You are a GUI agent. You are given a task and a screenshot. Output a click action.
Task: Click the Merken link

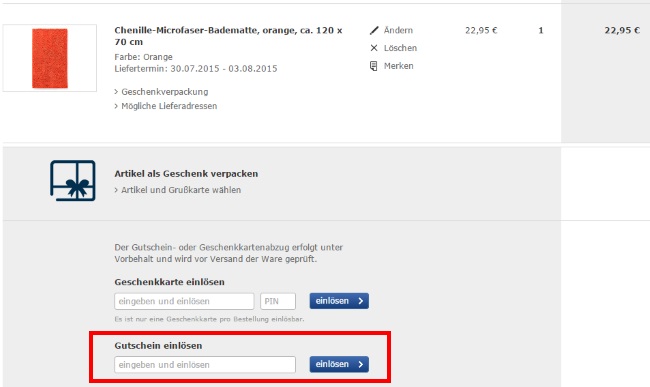coord(398,66)
